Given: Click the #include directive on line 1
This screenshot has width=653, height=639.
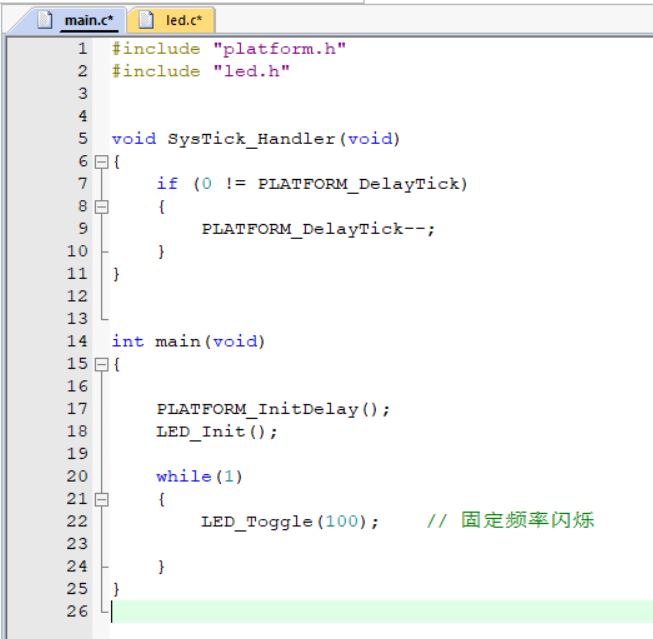Looking at the screenshot, I should tap(156, 49).
